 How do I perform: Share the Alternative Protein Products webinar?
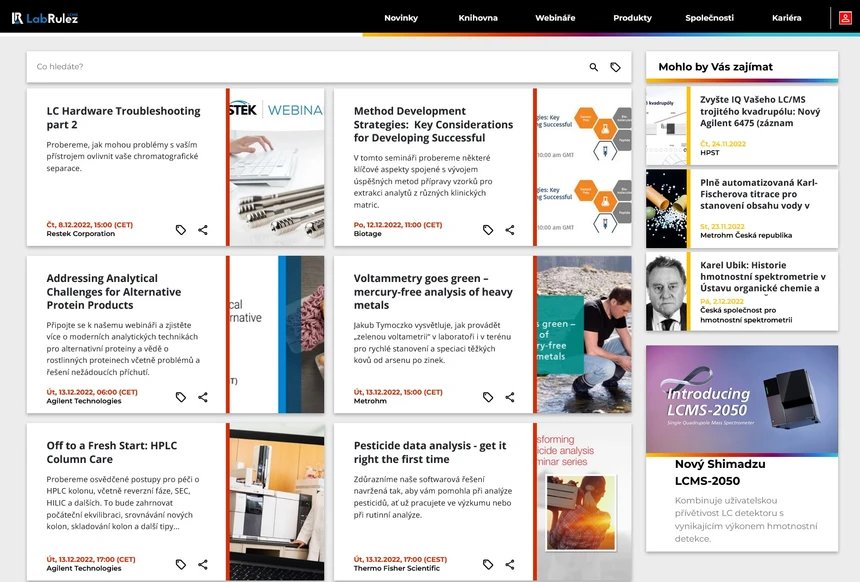click(203, 397)
